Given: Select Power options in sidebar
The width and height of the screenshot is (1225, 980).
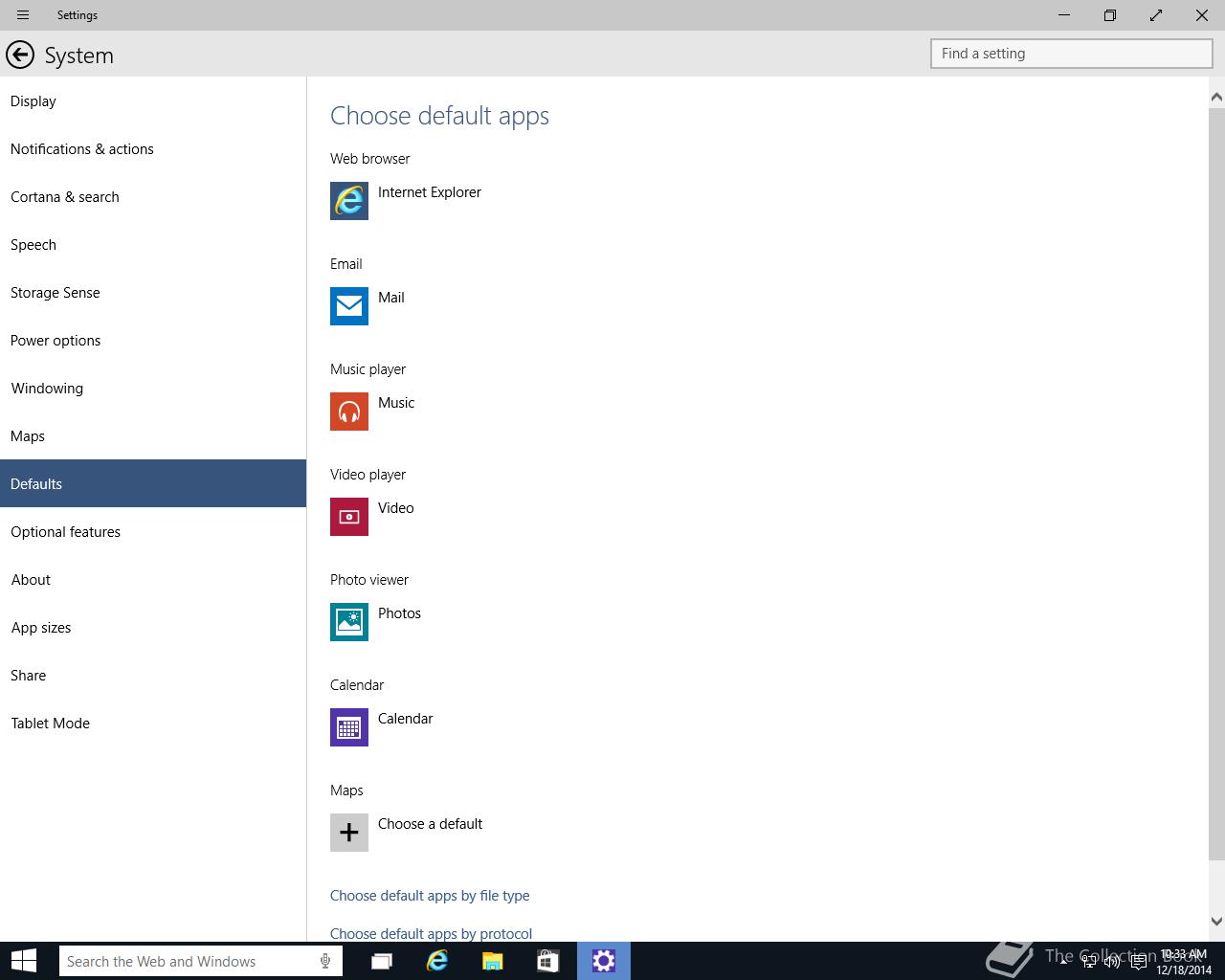Looking at the screenshot, I should point(153,340).
